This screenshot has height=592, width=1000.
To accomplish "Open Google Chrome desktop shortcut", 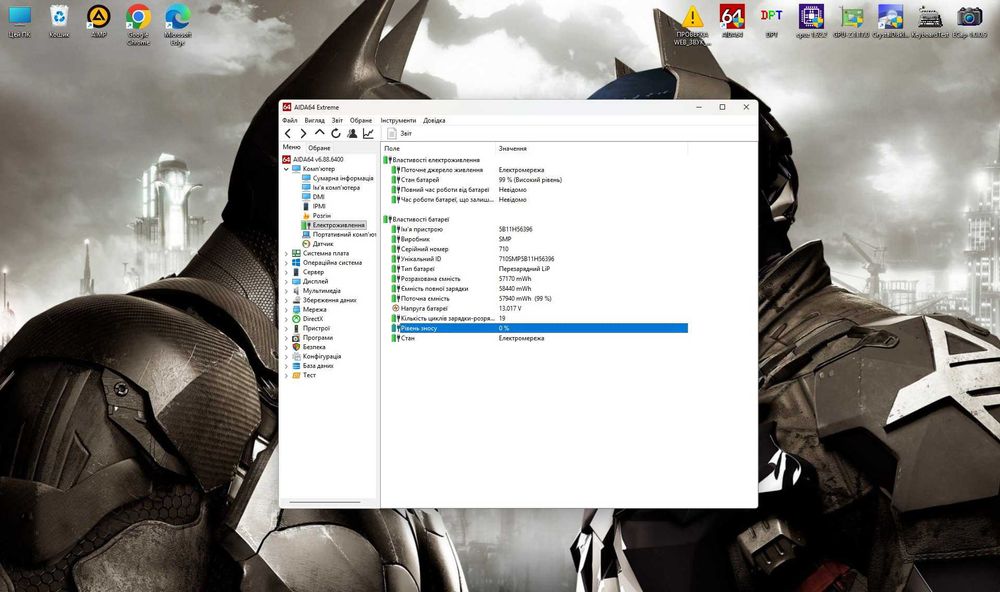I will pyautogui.click(x=138, y=26).
